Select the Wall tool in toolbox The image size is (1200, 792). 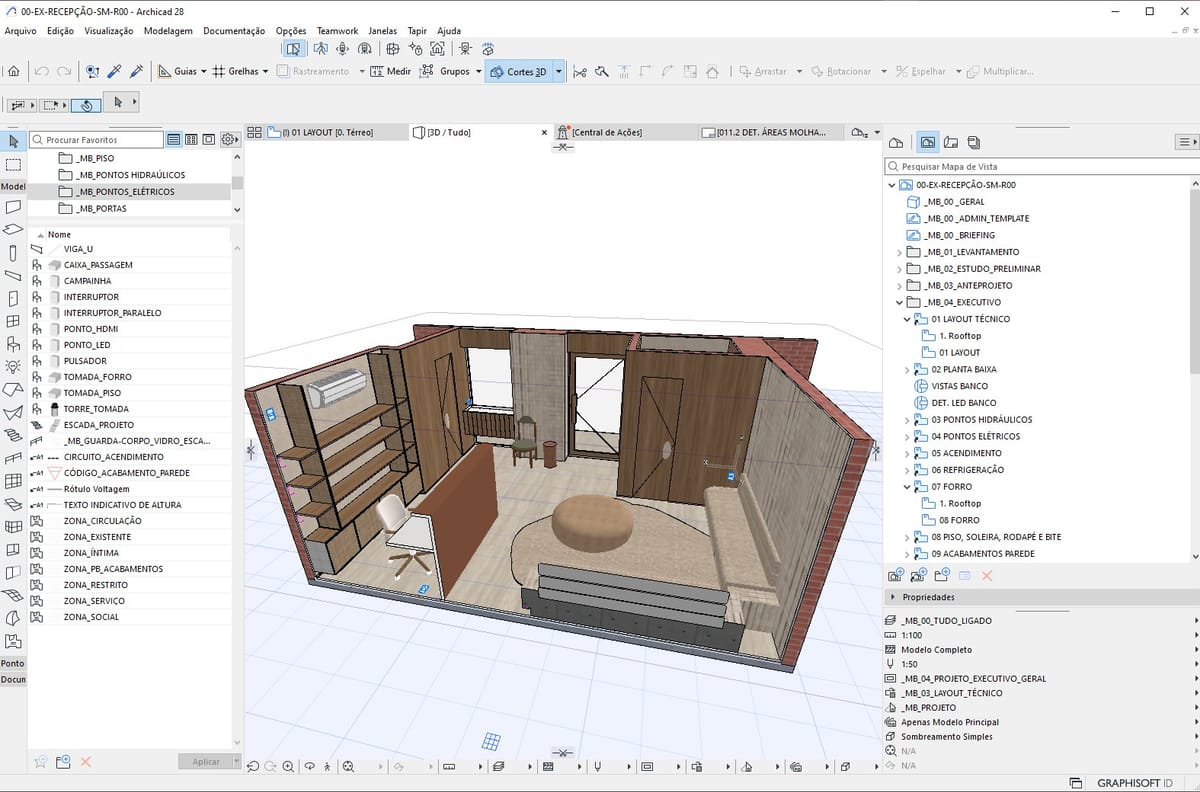[13, 207]
